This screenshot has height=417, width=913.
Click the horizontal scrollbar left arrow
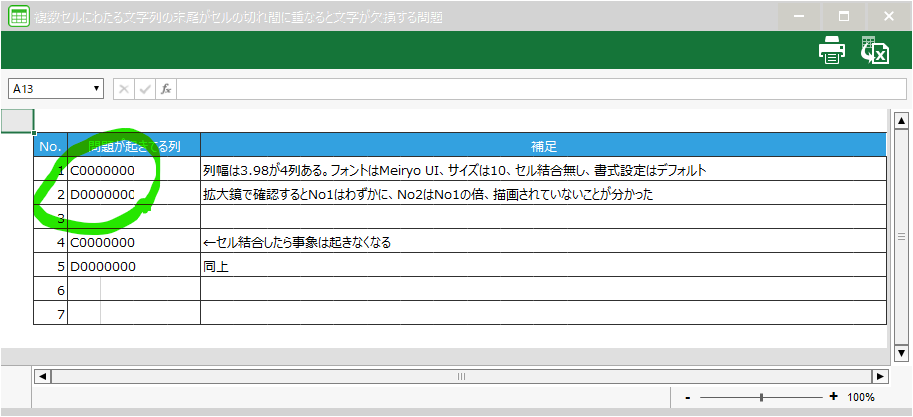[42, 377]
